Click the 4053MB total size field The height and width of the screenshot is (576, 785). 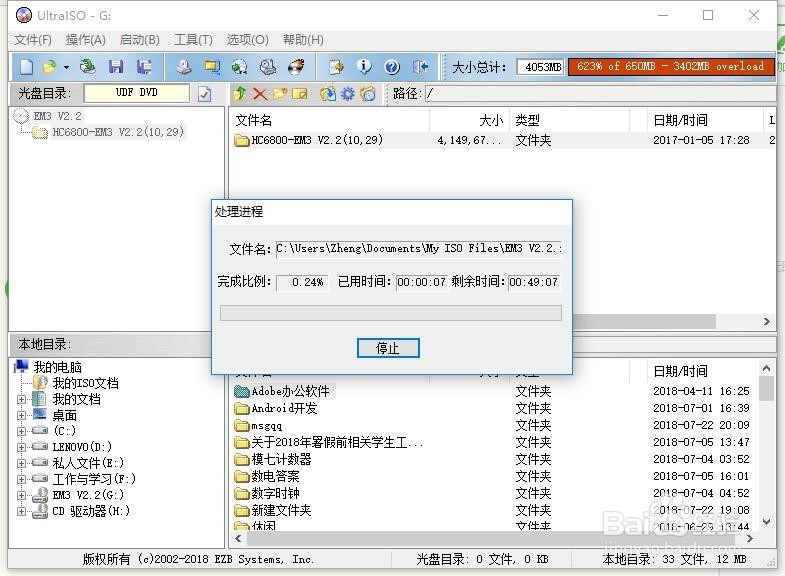point(541,67)
